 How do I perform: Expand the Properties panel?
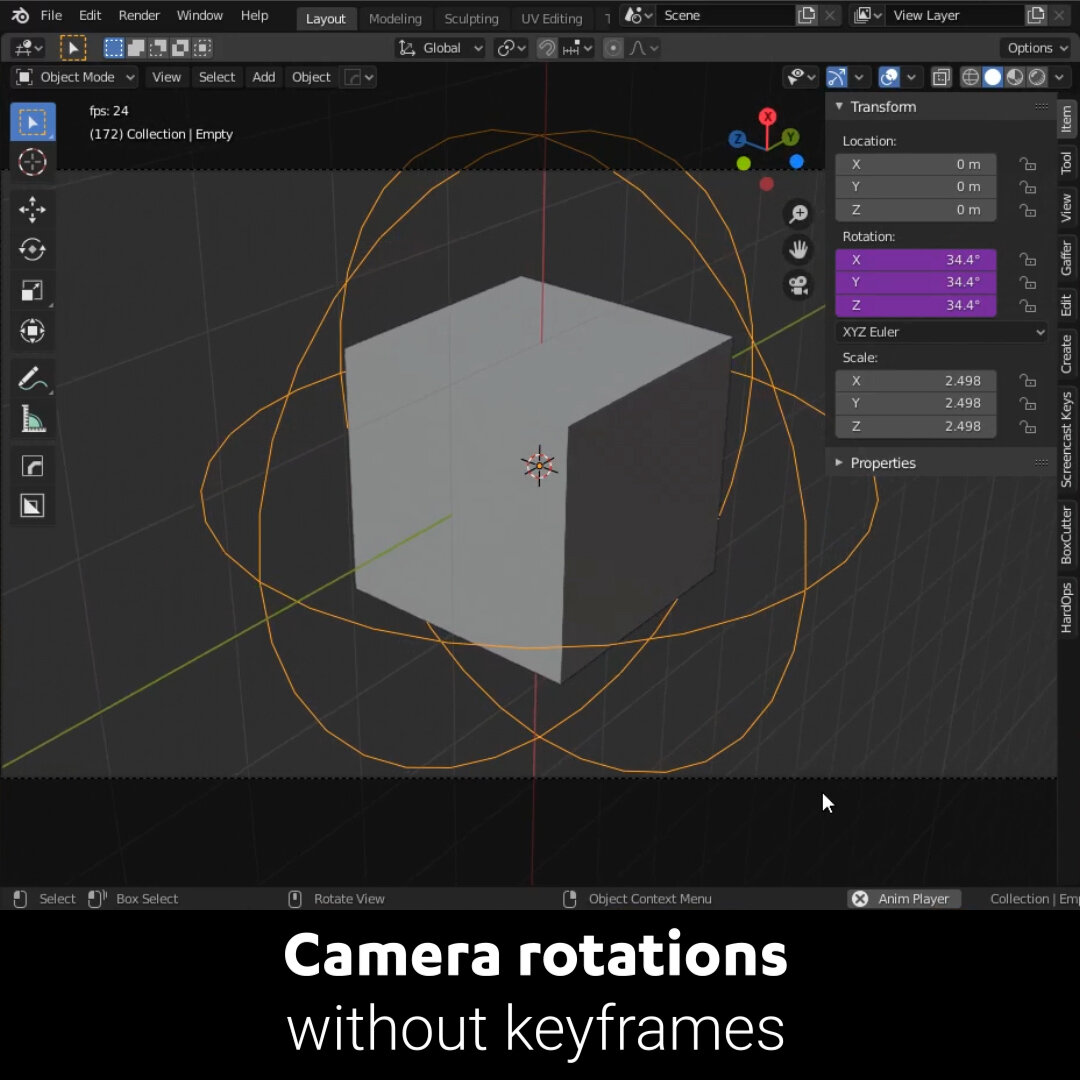839,462
